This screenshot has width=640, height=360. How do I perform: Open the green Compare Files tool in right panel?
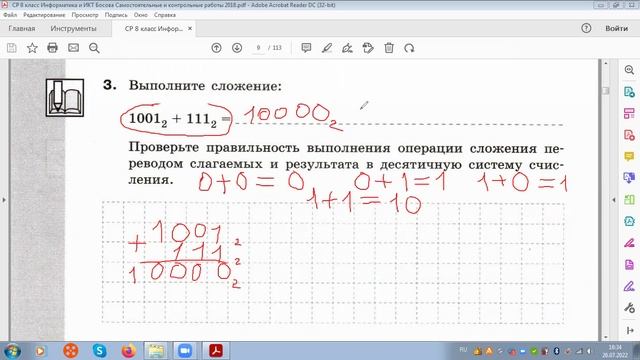(629, 200)
